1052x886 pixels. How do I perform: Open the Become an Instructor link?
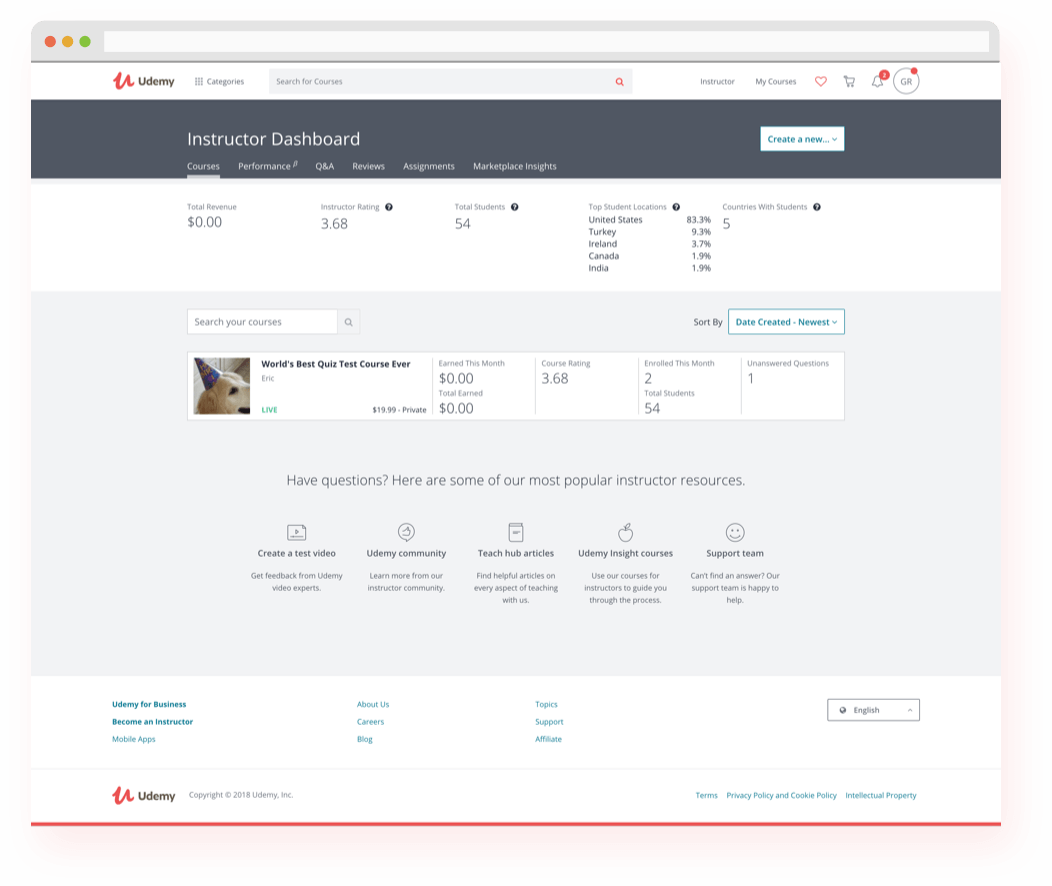(152, 722)
